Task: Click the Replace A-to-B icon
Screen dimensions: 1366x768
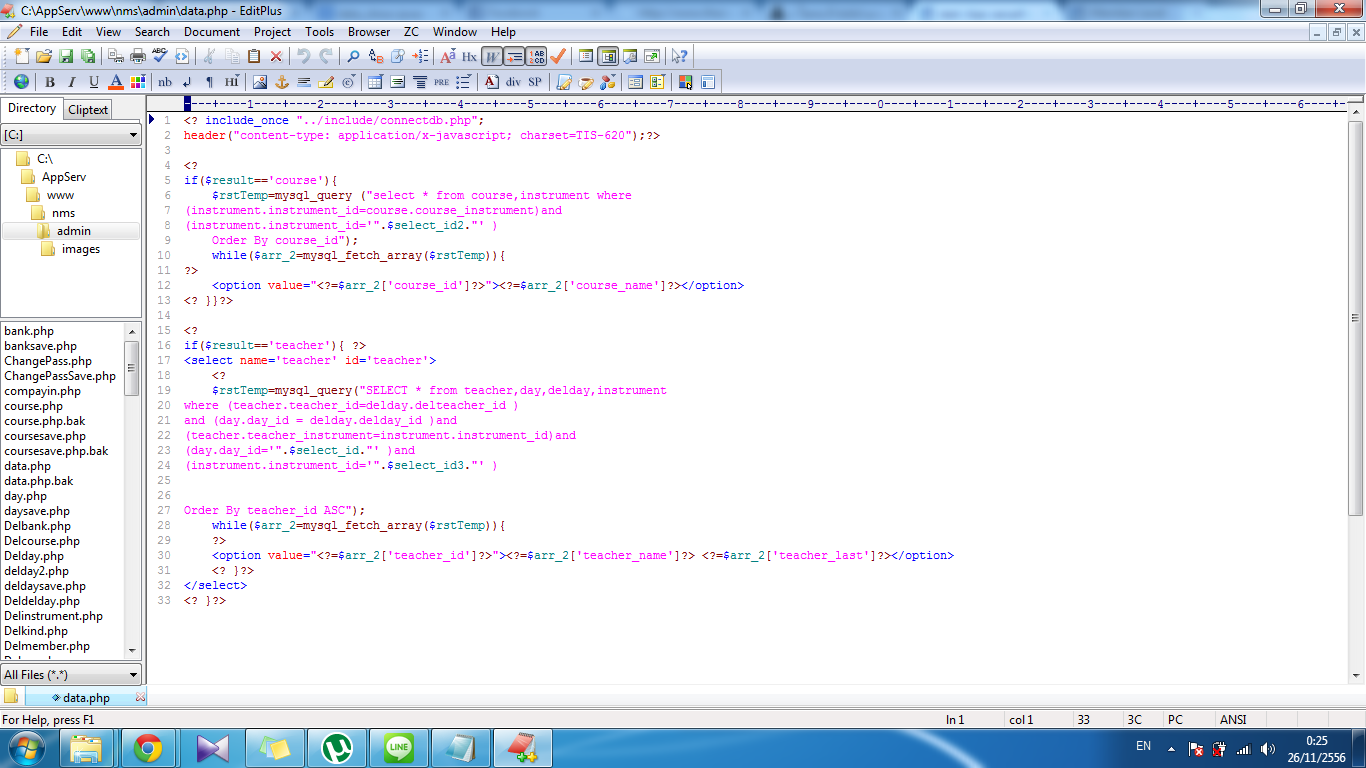Action: [x=376, y=56]
